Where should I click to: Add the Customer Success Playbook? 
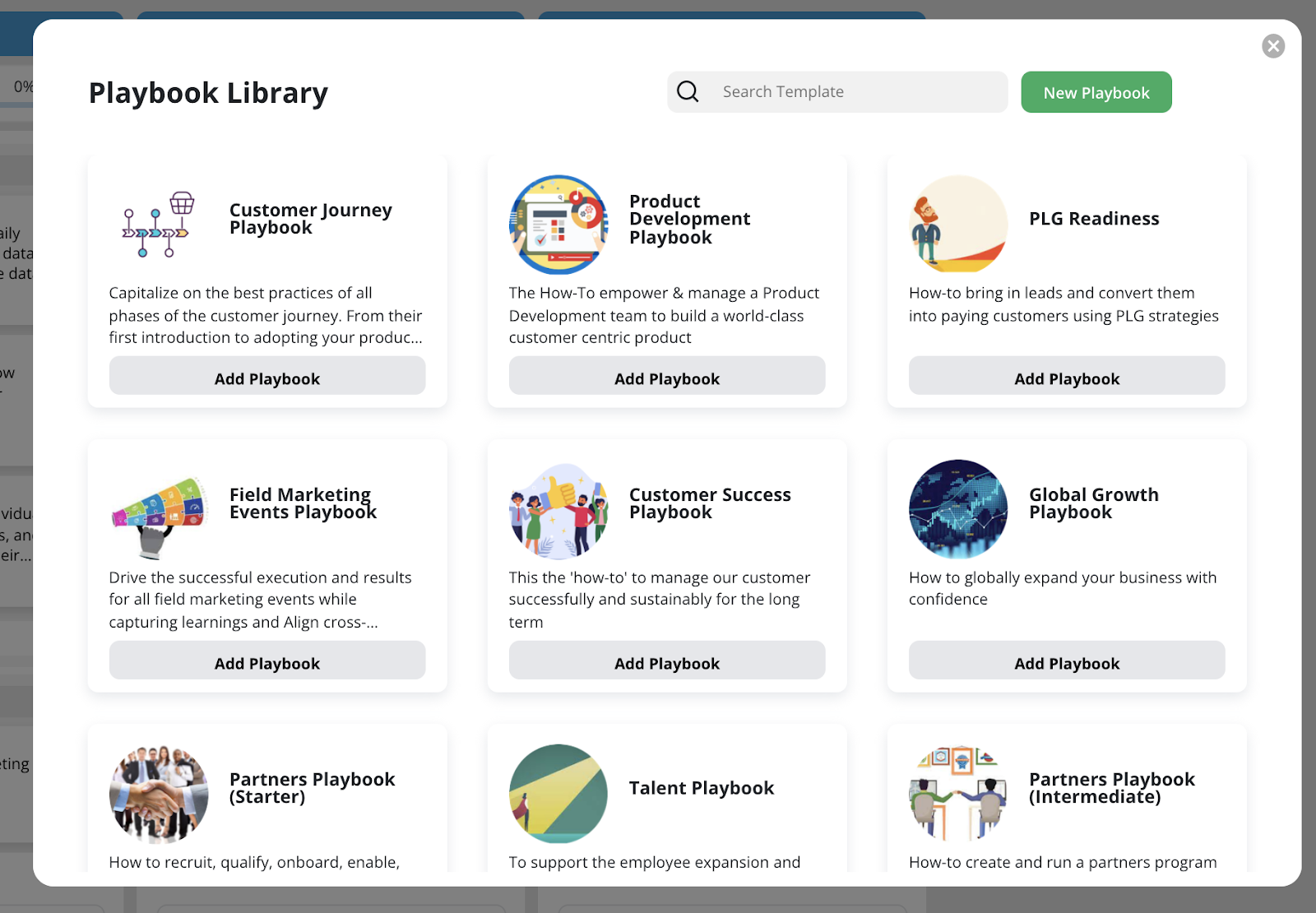[x=666, y=663]
